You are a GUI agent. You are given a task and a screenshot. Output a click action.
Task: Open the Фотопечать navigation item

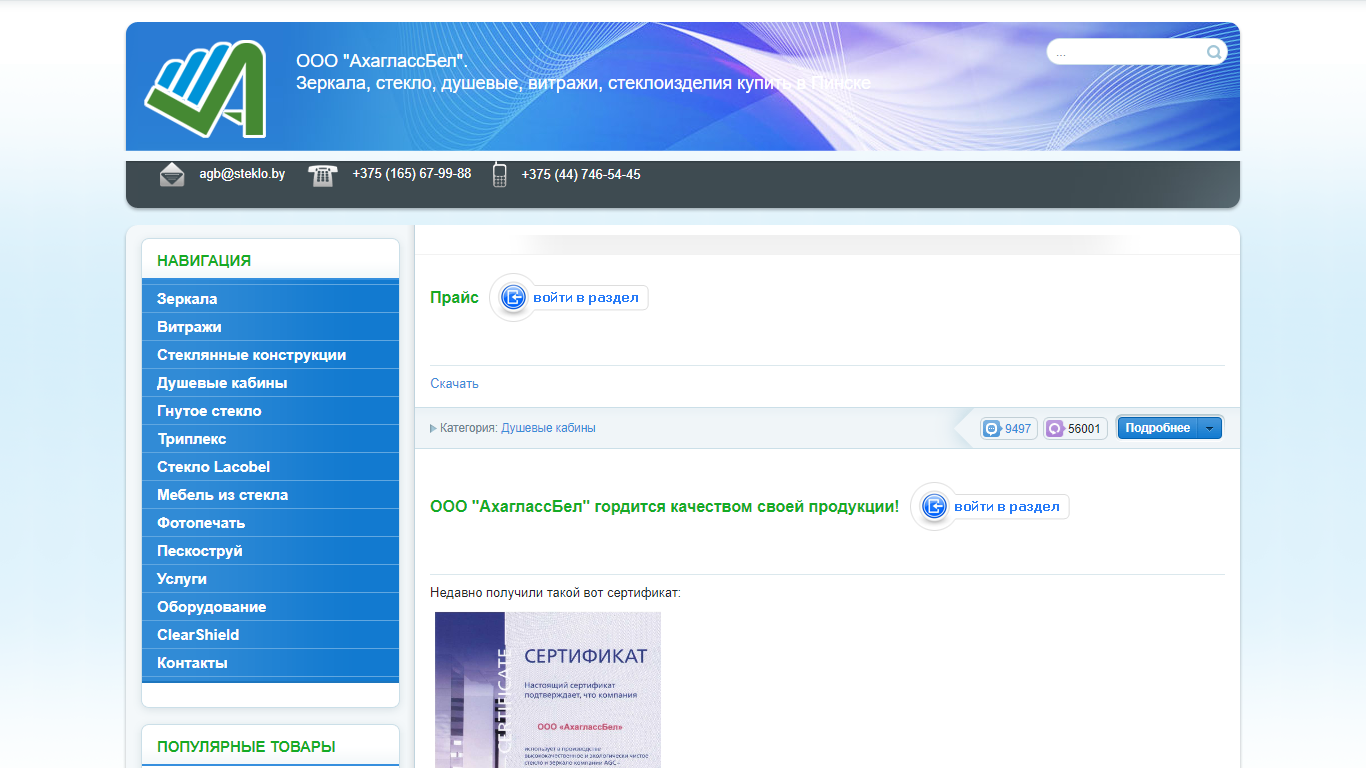(x=270, y=523)
